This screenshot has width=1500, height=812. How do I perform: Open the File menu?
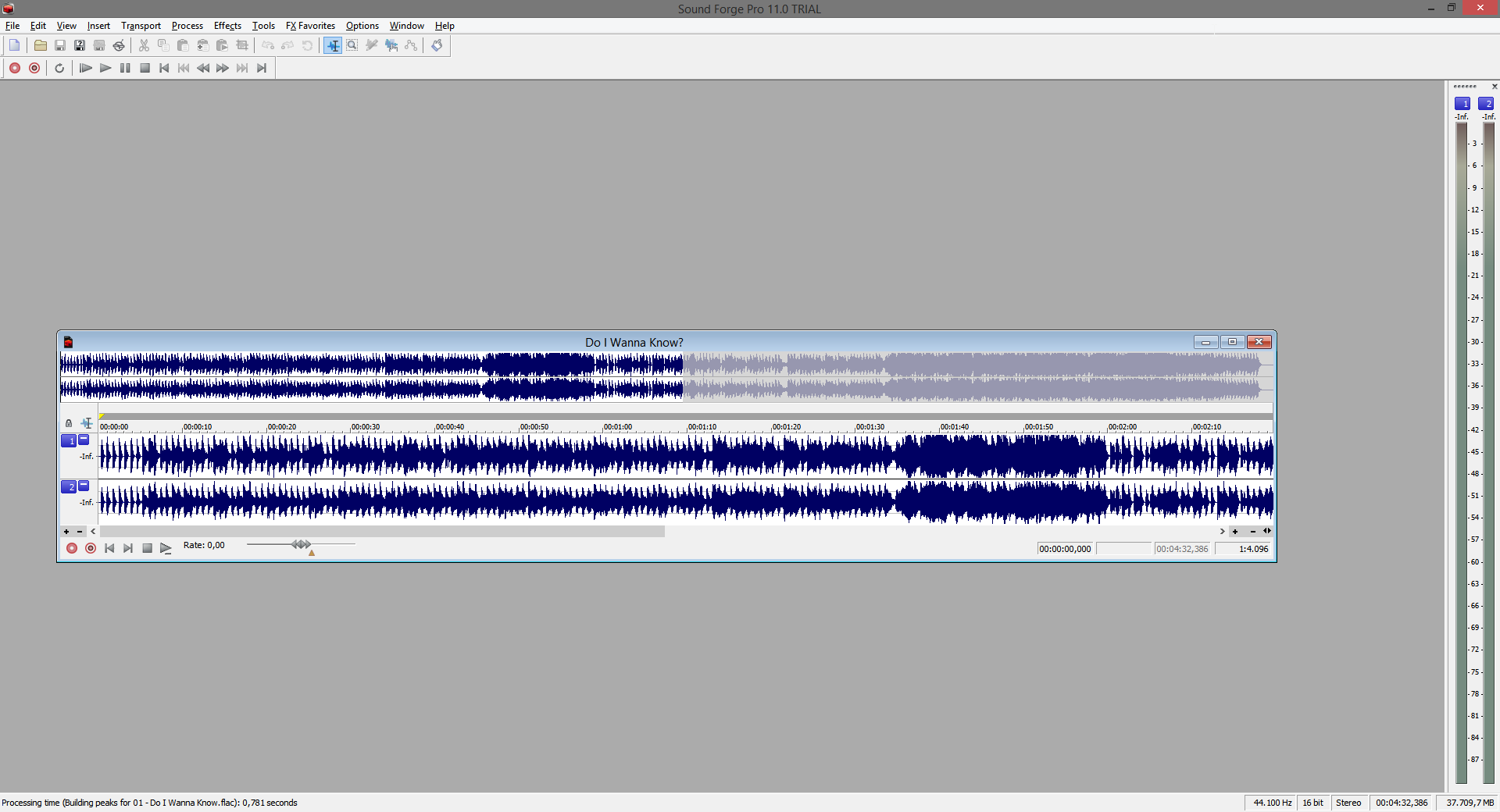tap(12, 26)
